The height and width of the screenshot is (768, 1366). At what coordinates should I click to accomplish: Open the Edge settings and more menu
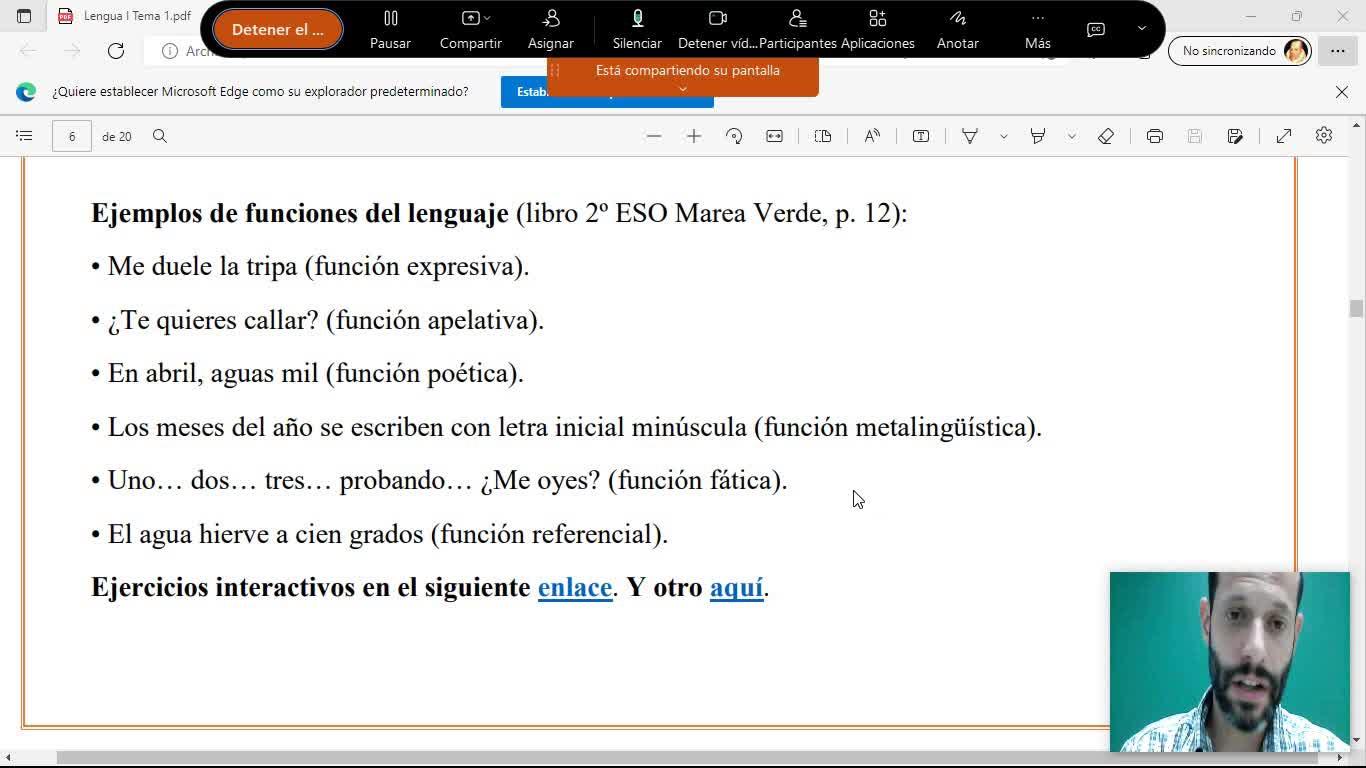1338,51
